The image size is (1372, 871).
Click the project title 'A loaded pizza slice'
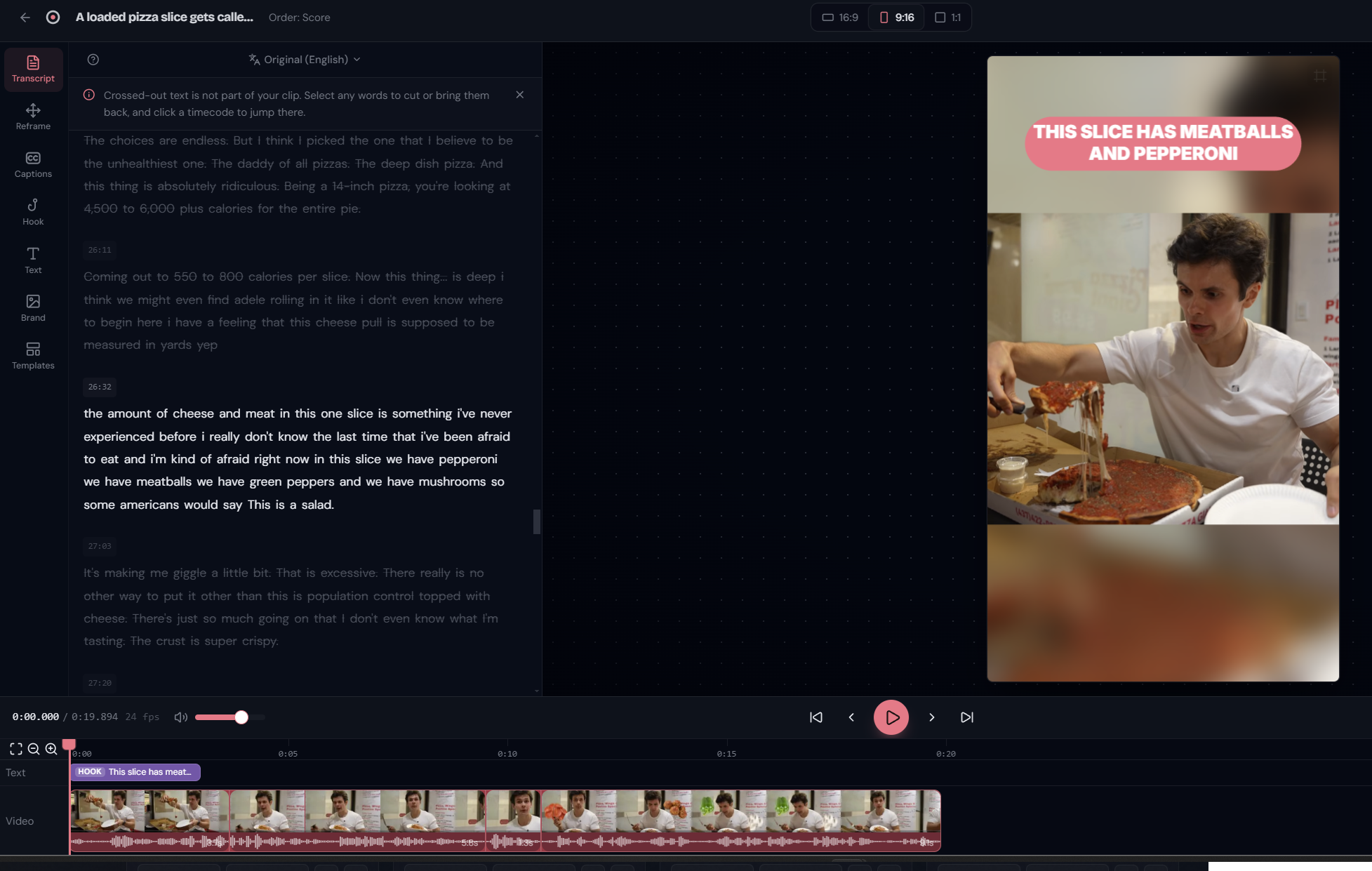click(x=164, y=17)
